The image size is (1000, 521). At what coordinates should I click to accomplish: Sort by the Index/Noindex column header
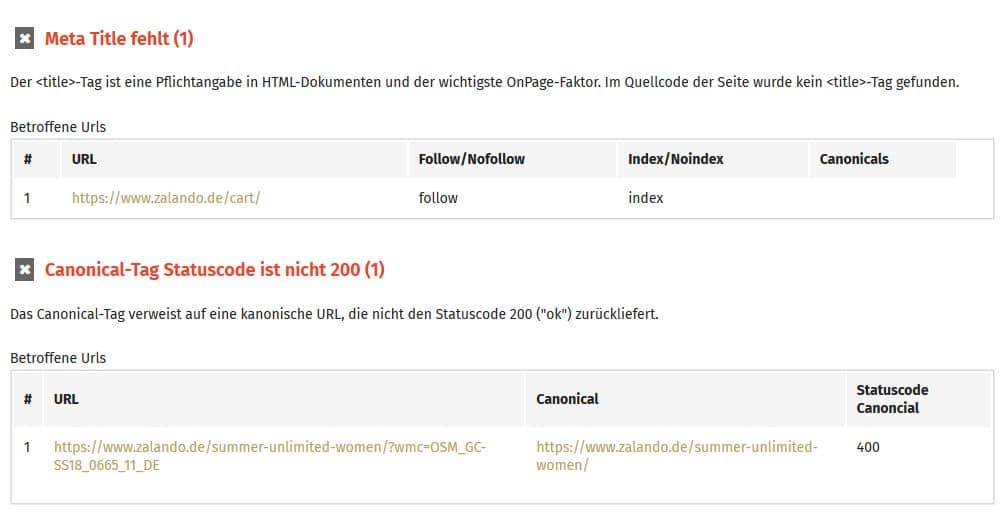coord(675,159)
